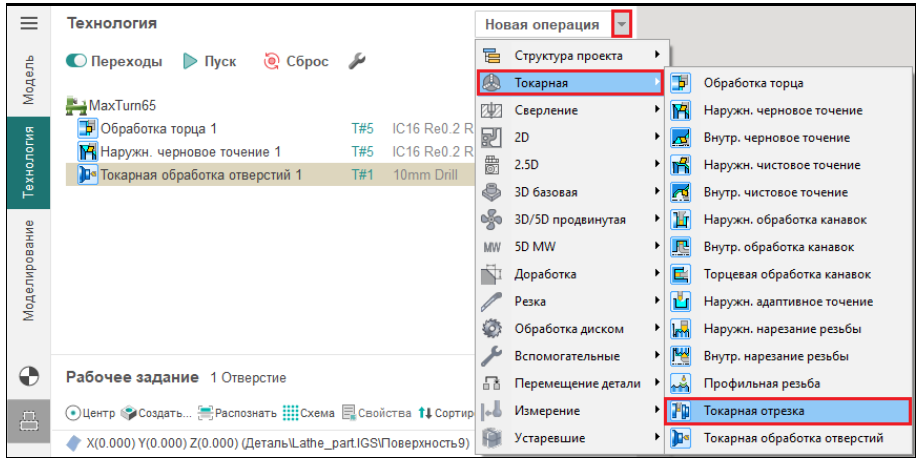This screenshot has height=463, width=923.
Task: Select Обработка торца in submenu
Action: tap(752, 83)
